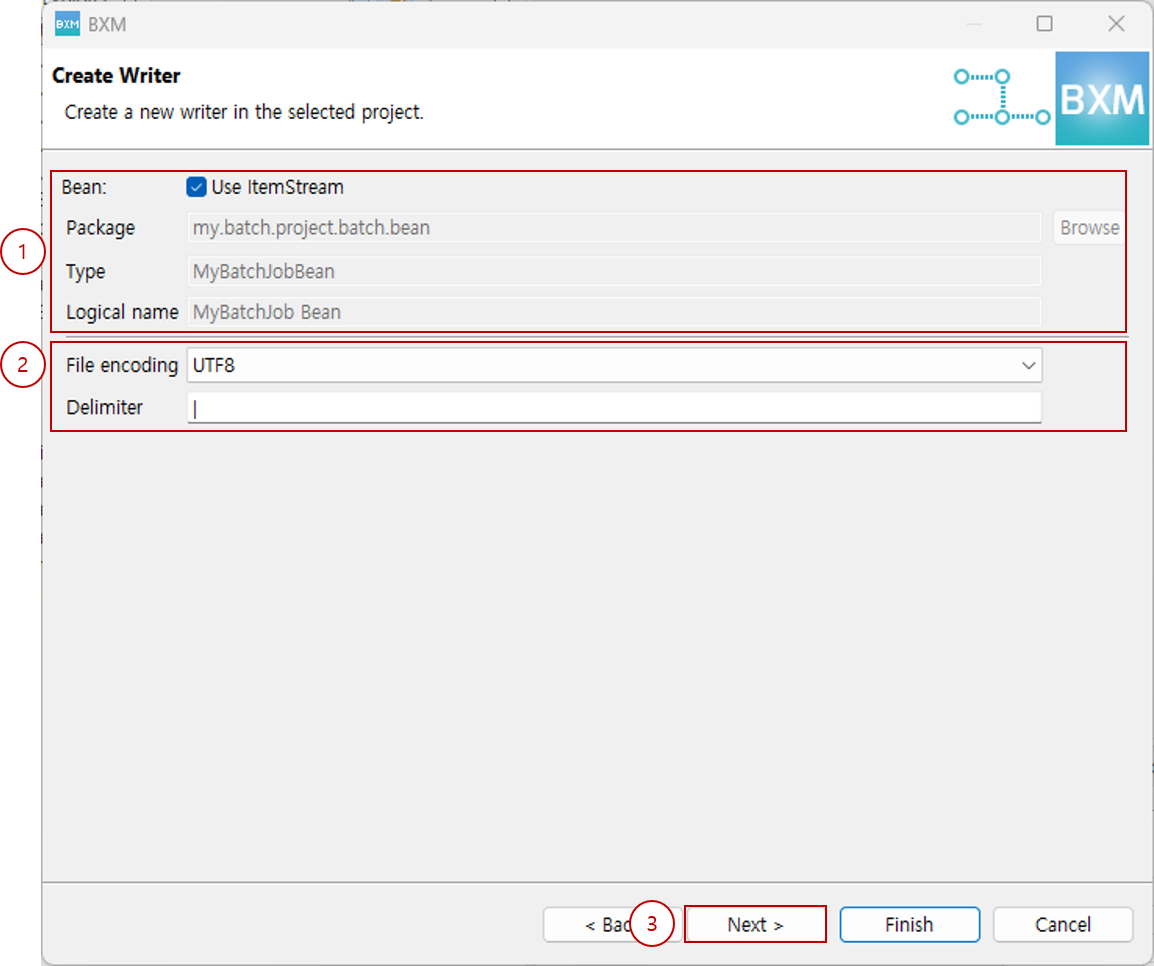Click the Next button to continue

pos(755,924)
